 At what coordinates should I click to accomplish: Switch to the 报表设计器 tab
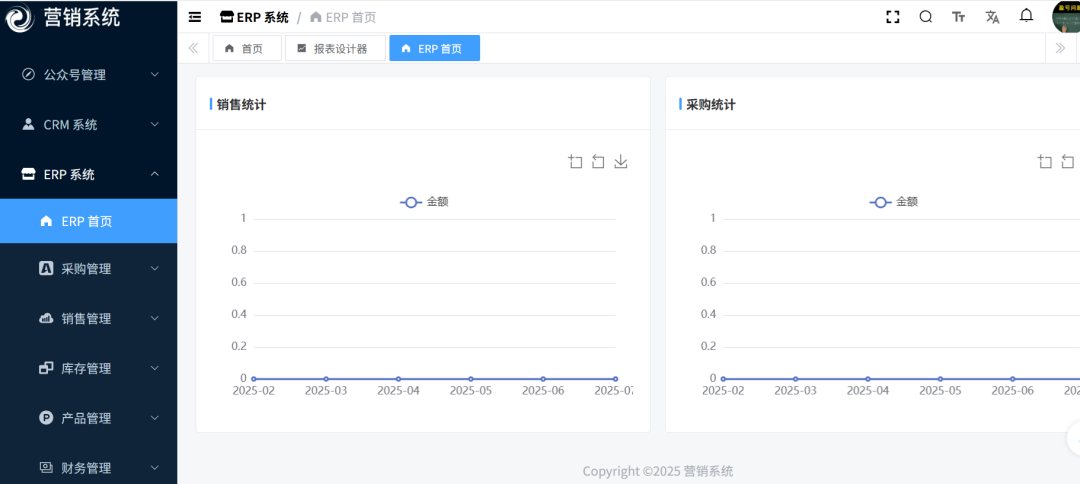335,48
